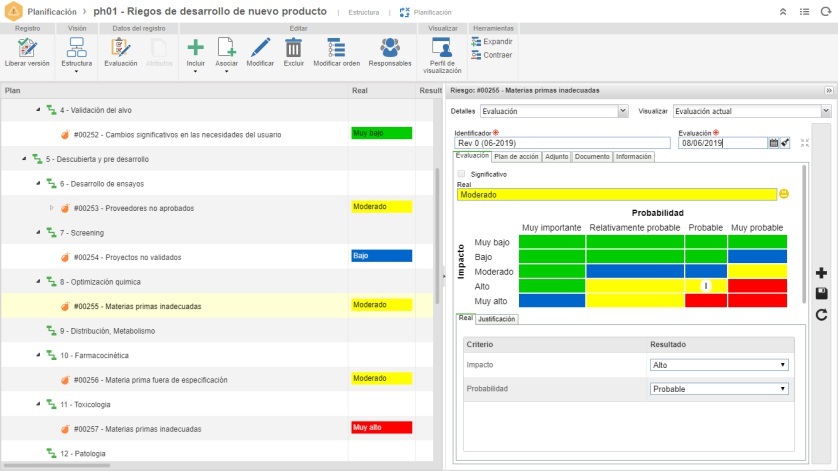Switch to the Plan de acción tab
Image resolution: width=838 pixels, height=471 pixels.
coord(517,156)
